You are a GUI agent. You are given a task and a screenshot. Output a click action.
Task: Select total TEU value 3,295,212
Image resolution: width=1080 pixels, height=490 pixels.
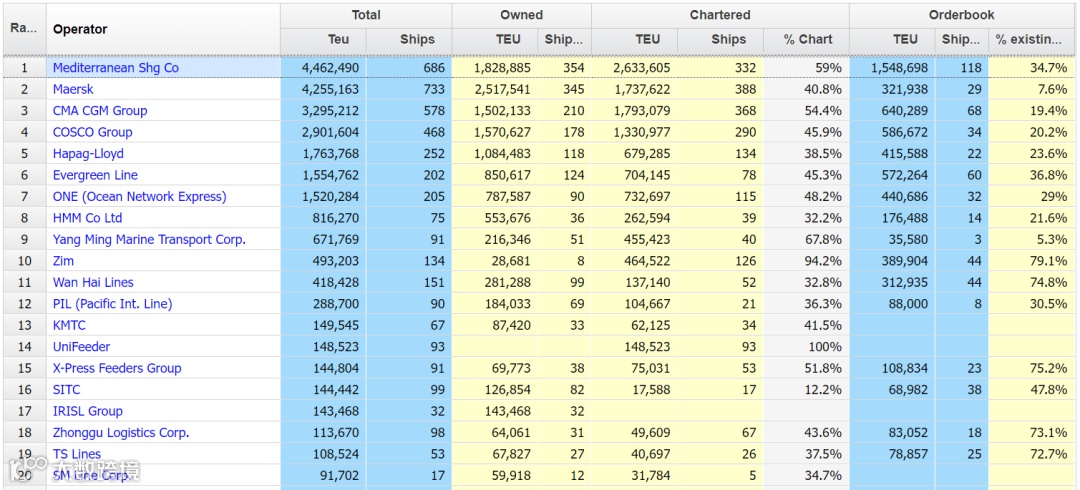329,110
